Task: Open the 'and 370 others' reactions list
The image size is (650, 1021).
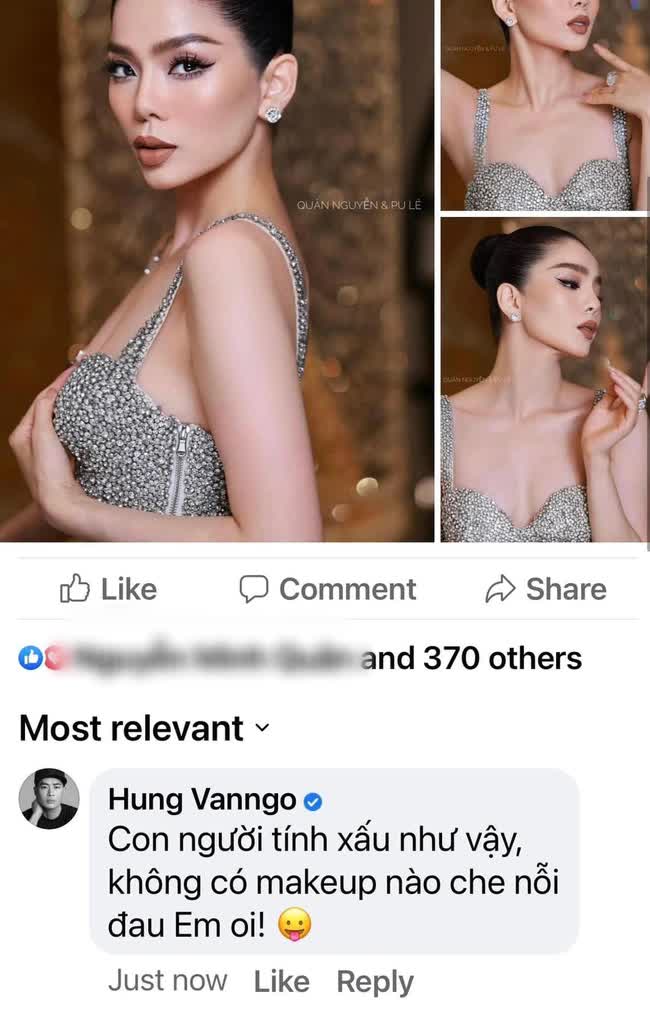Action: point(471,658)
